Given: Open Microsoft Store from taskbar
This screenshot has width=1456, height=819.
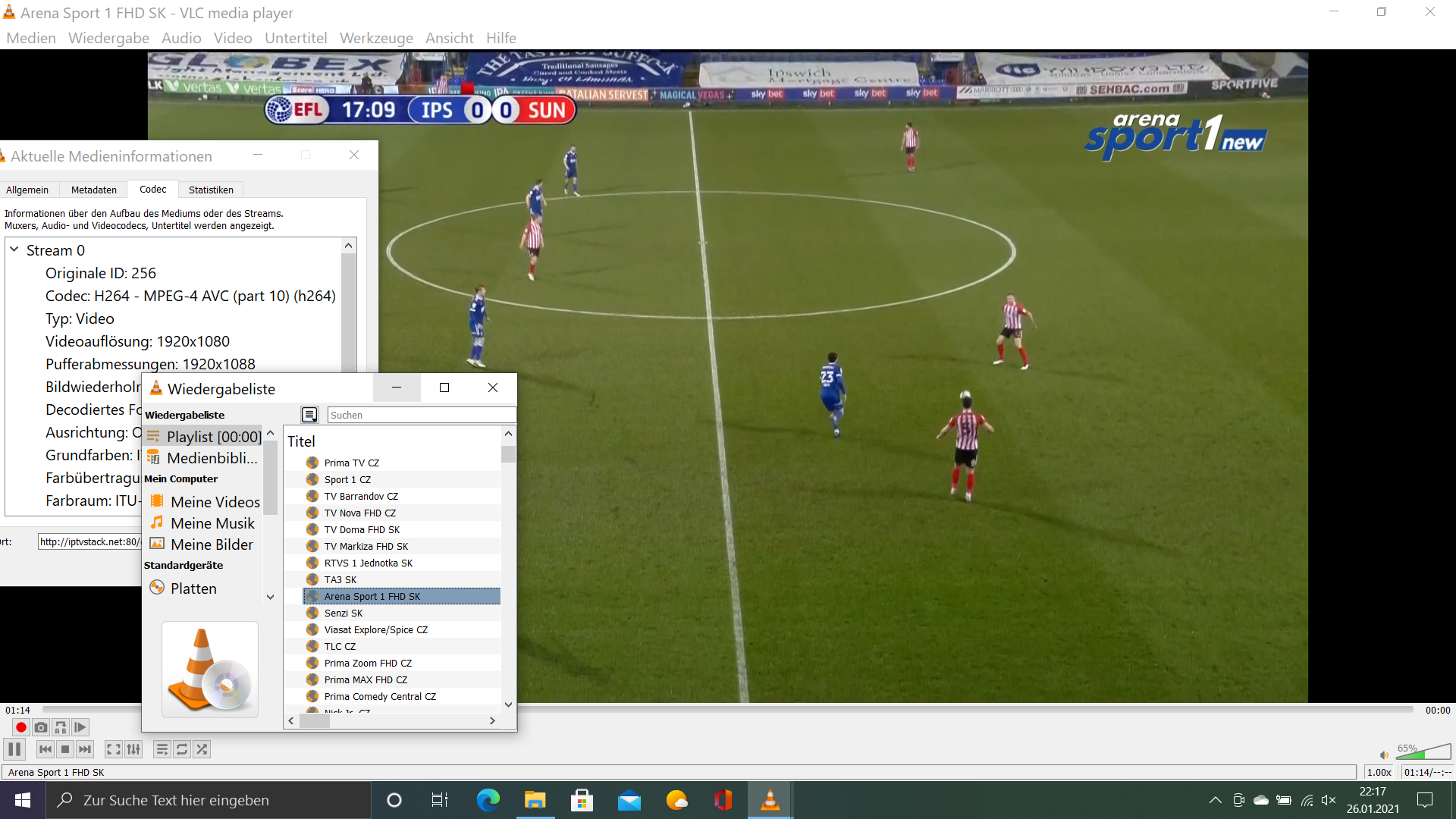Looking at the screenshot, I should point(582,800).
